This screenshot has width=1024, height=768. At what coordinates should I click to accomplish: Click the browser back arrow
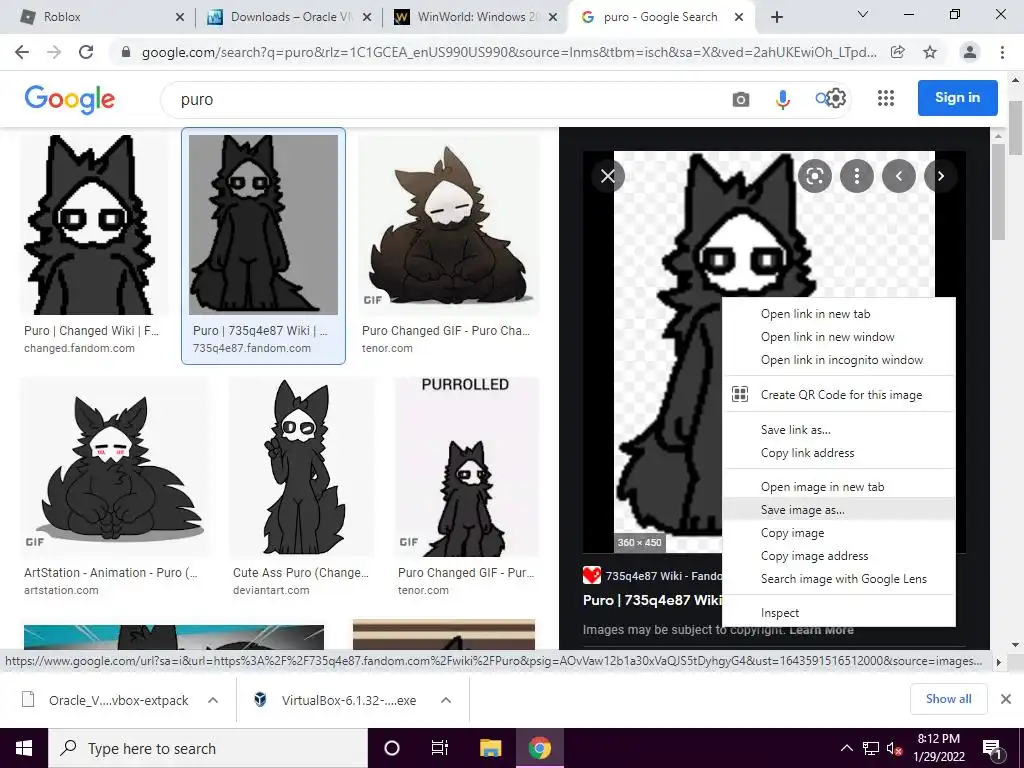[22, 52]
